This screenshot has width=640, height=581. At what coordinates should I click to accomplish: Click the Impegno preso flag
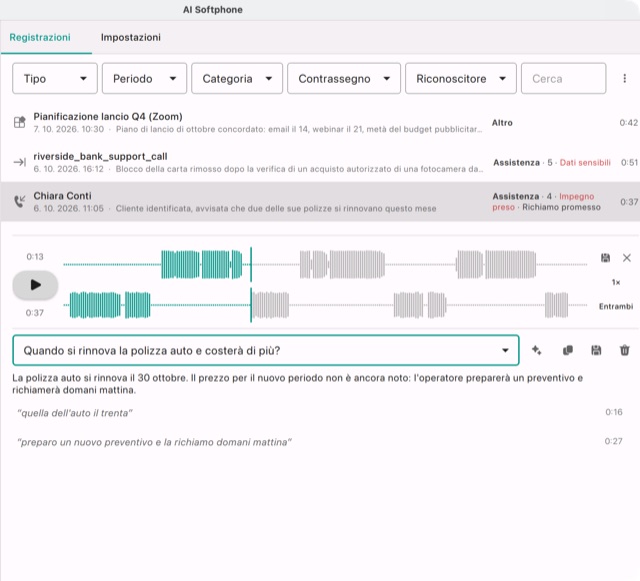(x=543, y=202)
